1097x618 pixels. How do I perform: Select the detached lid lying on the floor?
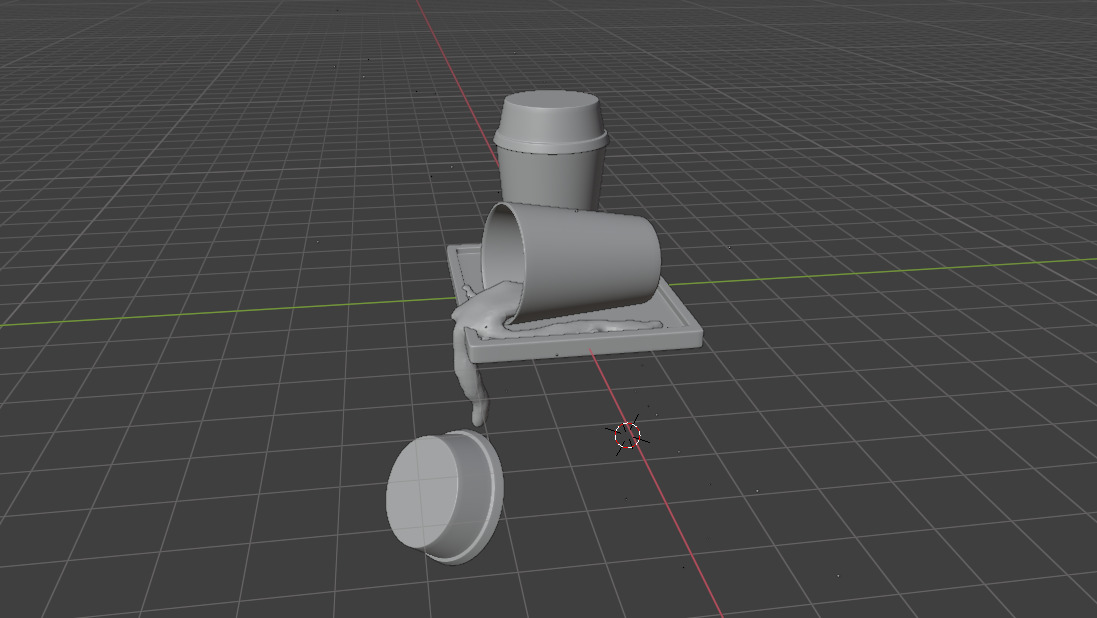(x=444, y=497)
